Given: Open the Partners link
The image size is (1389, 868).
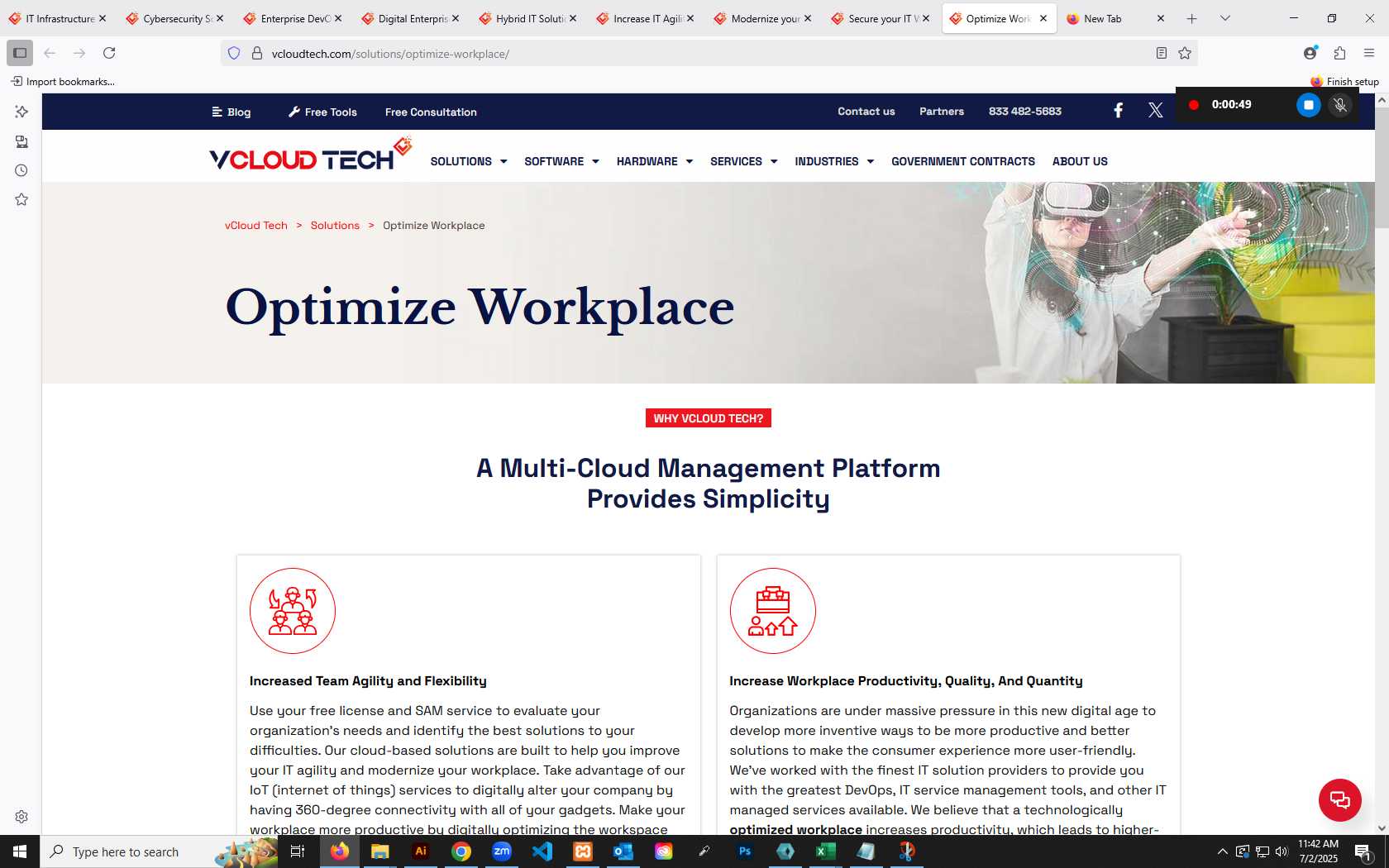Looking at the screenshot, I should pos(942,111).
